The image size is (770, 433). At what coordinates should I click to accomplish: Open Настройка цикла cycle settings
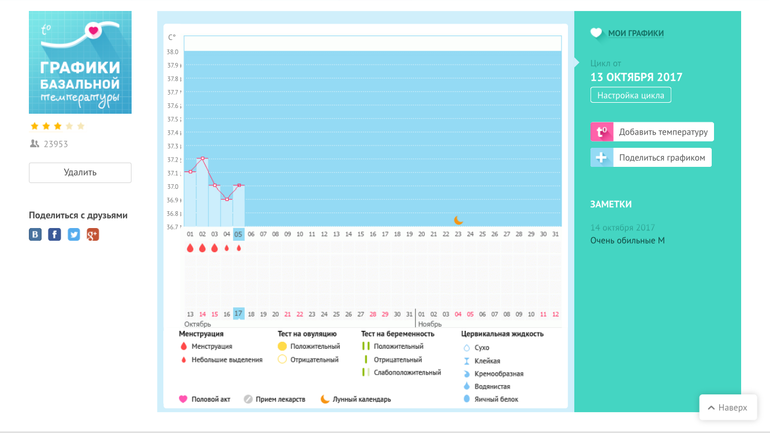pyautogui.click(x=630, y=96)
